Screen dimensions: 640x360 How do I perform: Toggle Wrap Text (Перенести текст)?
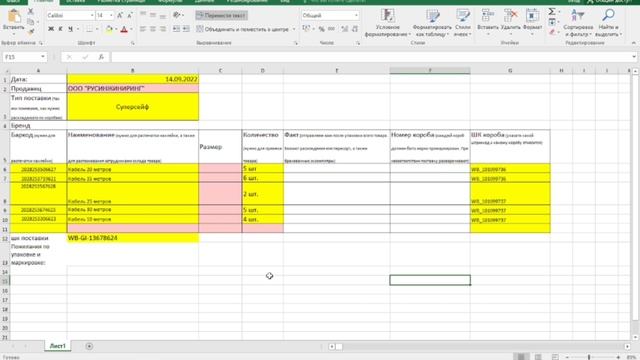click(x=221, y=16)
